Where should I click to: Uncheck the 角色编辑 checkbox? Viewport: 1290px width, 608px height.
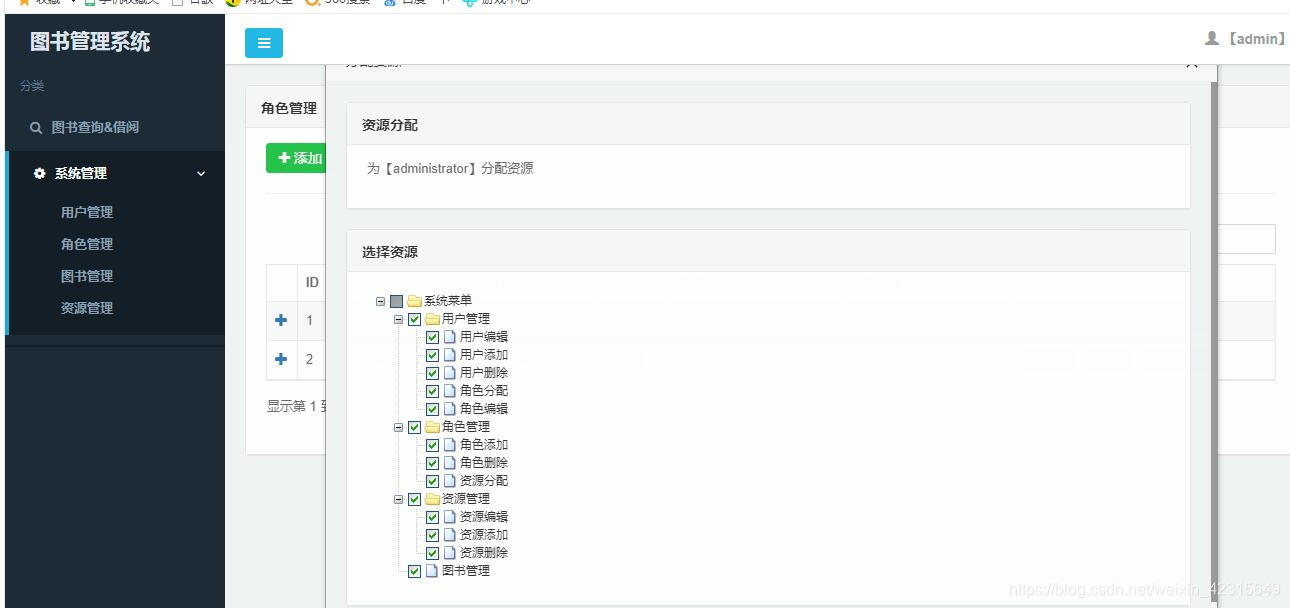tap(433, 409)
